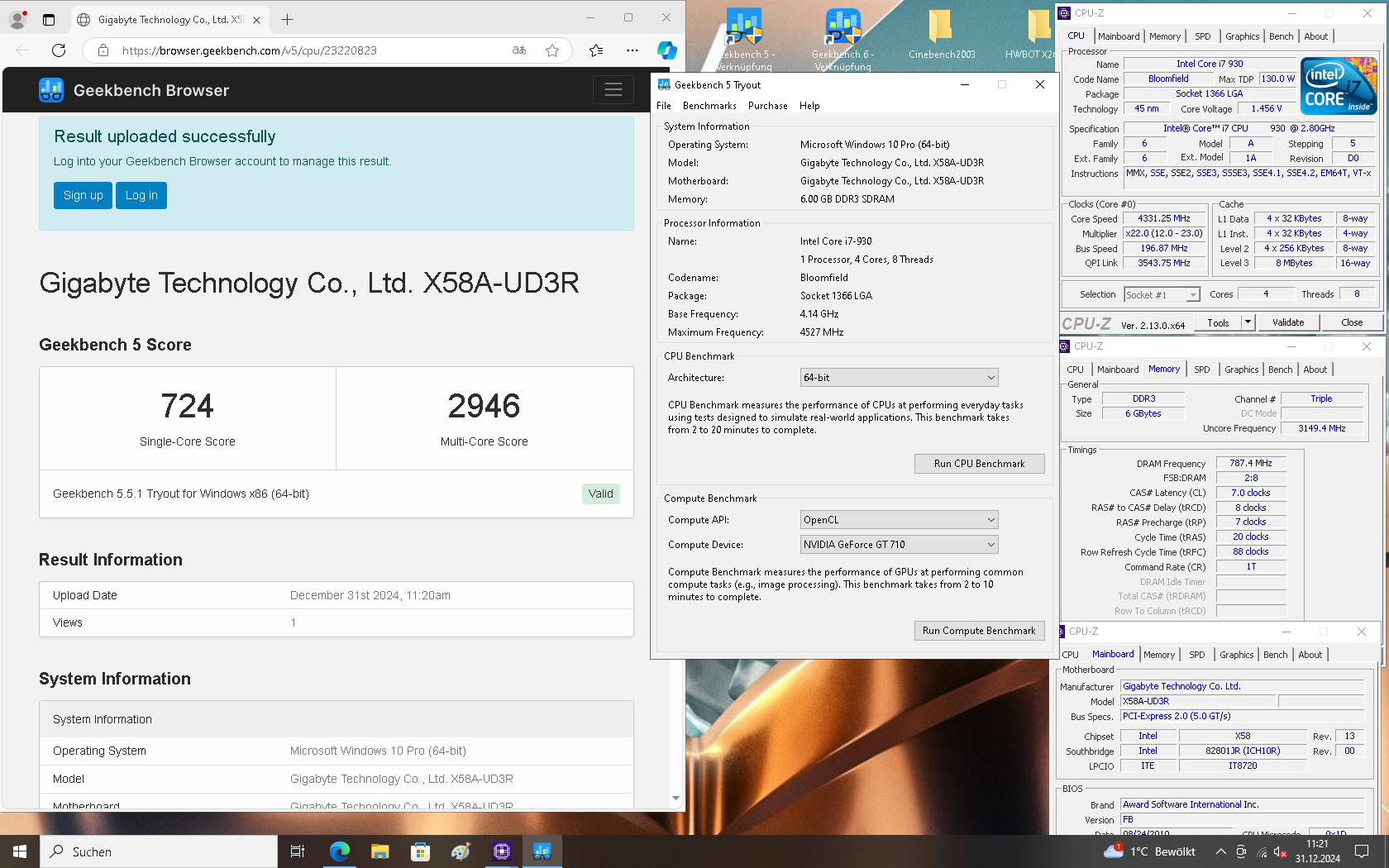
Task: Switch to SPD tab in top CPU-Z window
Action: pos(1203,36)
